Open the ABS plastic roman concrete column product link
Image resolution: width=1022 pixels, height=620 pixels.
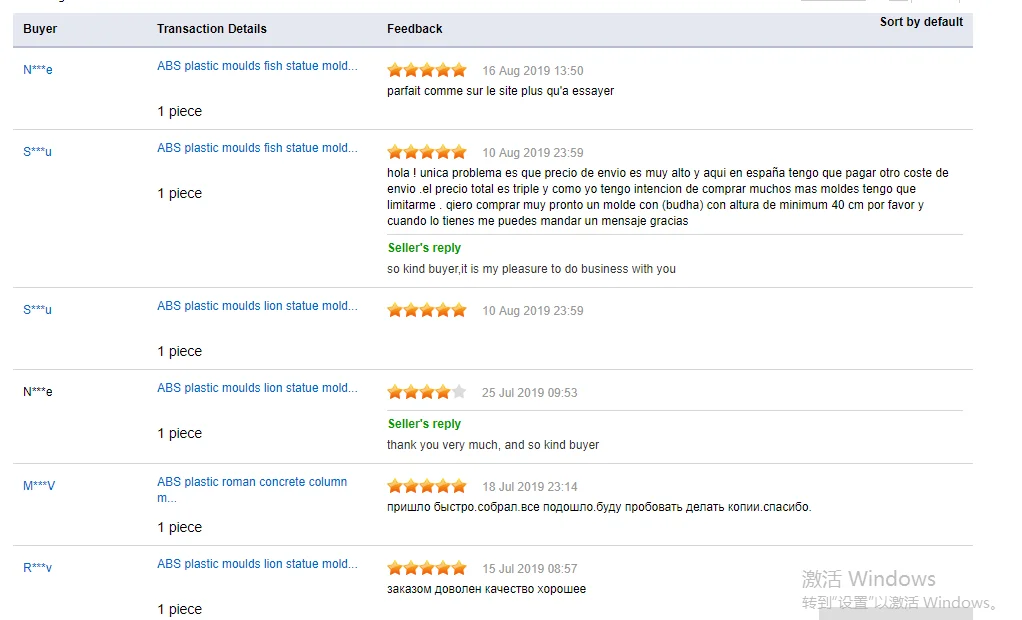[252, 490]
